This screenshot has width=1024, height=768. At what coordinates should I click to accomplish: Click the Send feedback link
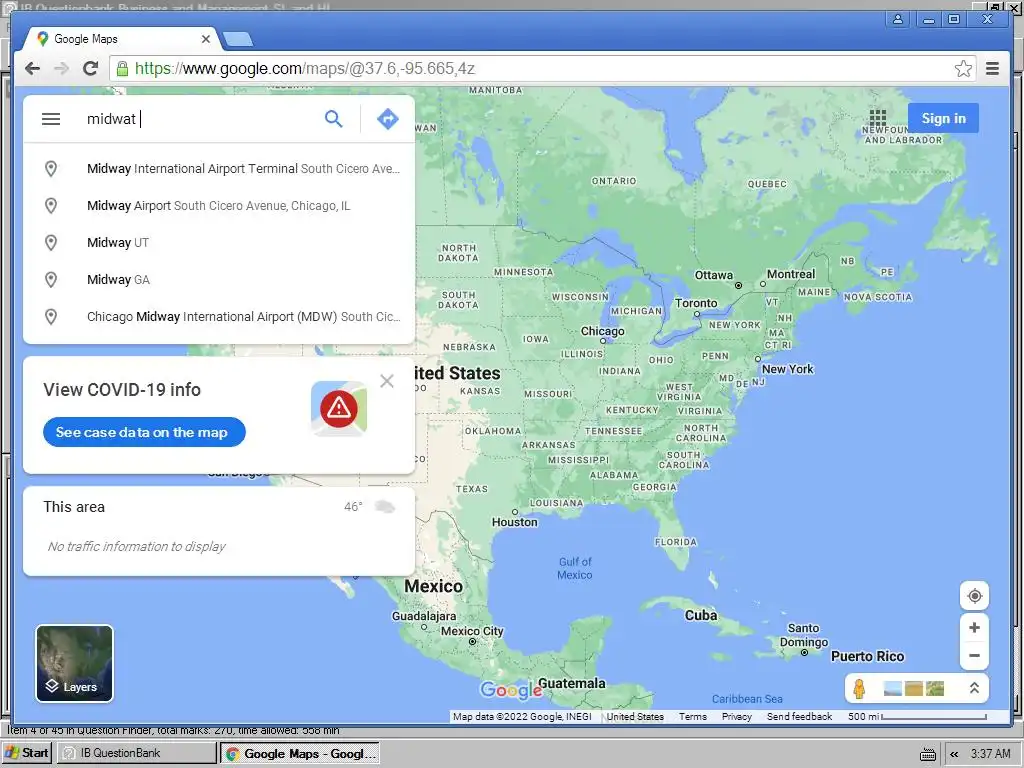[799, 716]
